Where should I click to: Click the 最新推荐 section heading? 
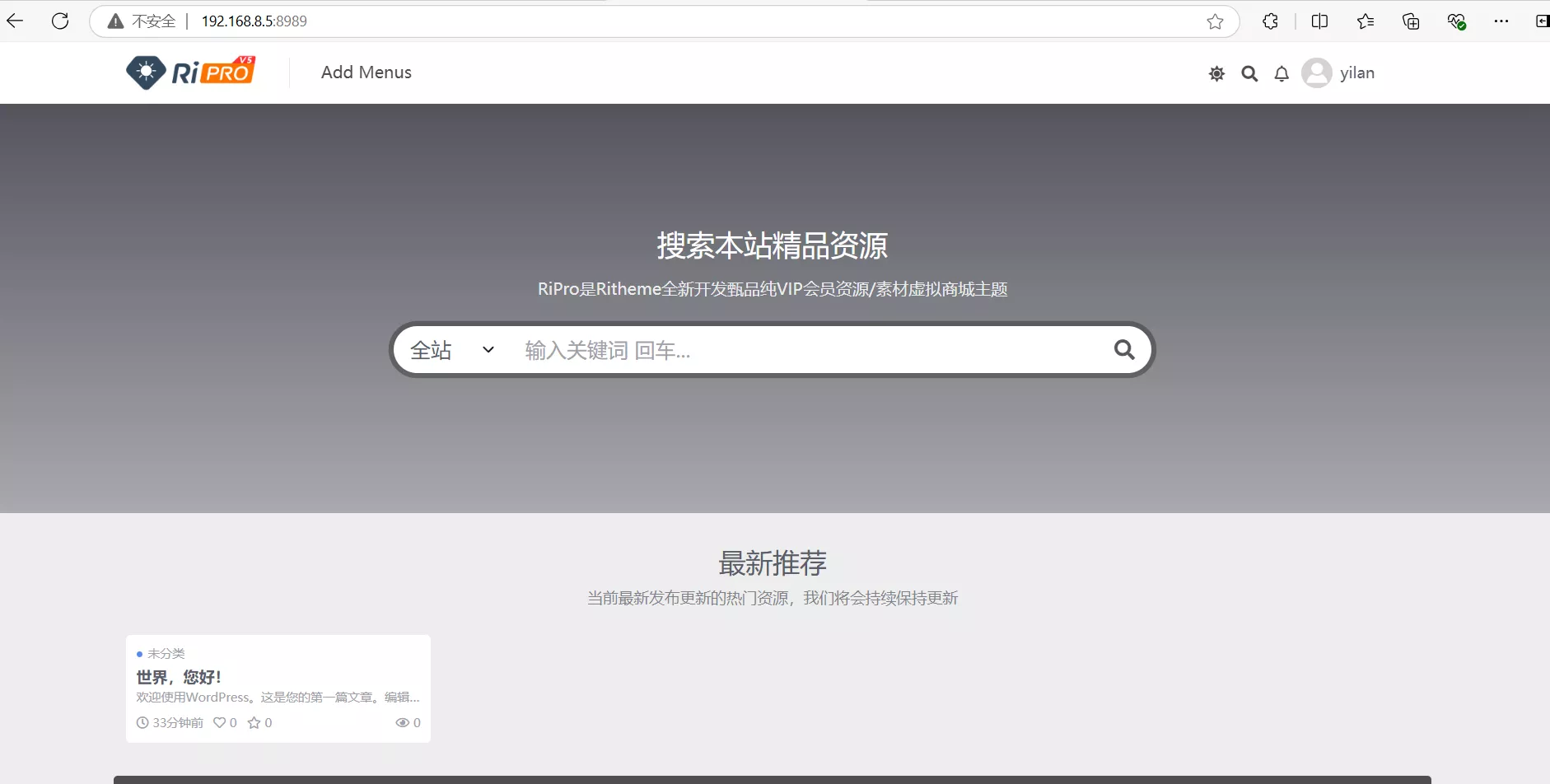(773, 563)
